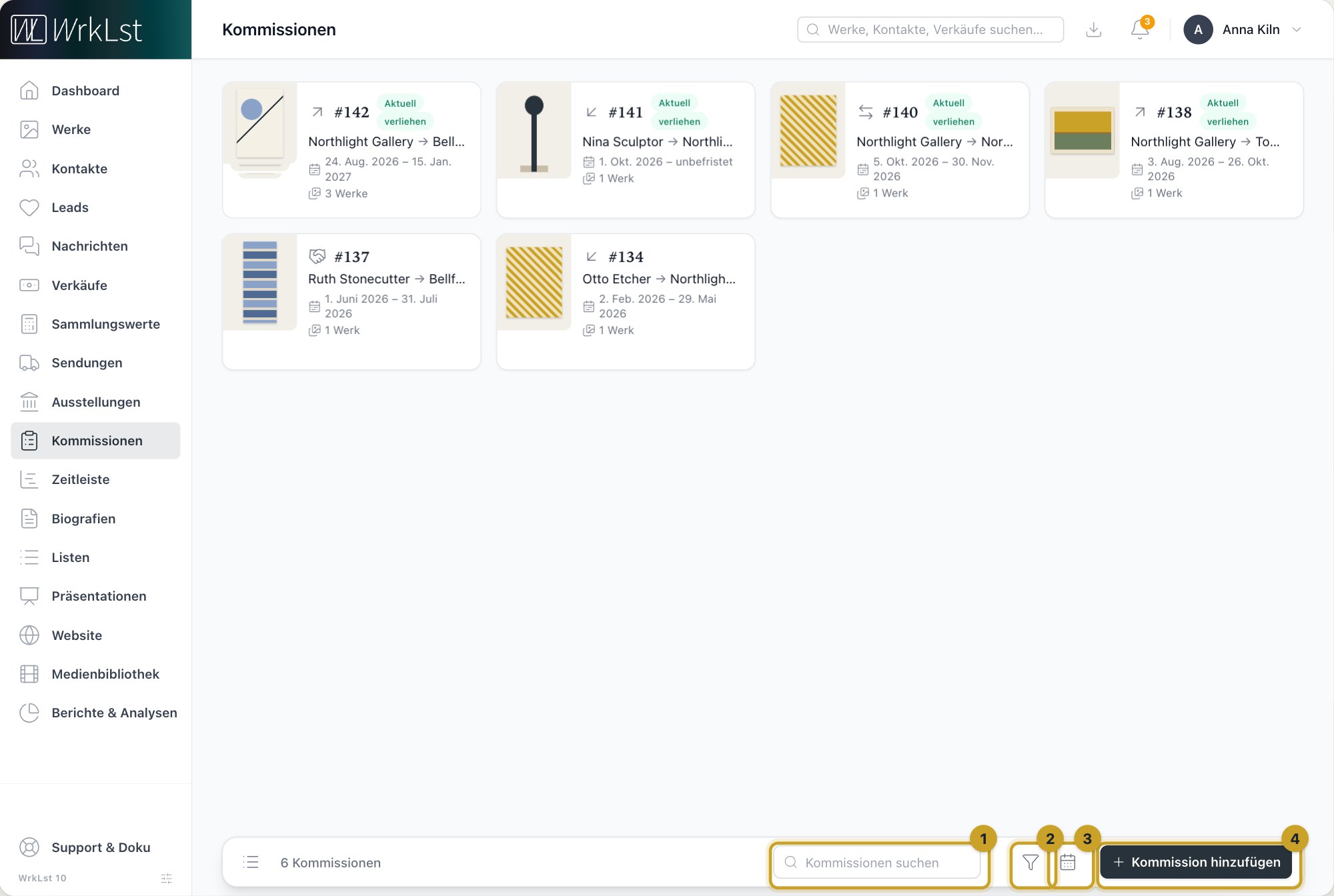The height and width of the screenshot is (896, 1334).
Task: Click '3 Werke' on commission #142
Action: tap(346, 193)
